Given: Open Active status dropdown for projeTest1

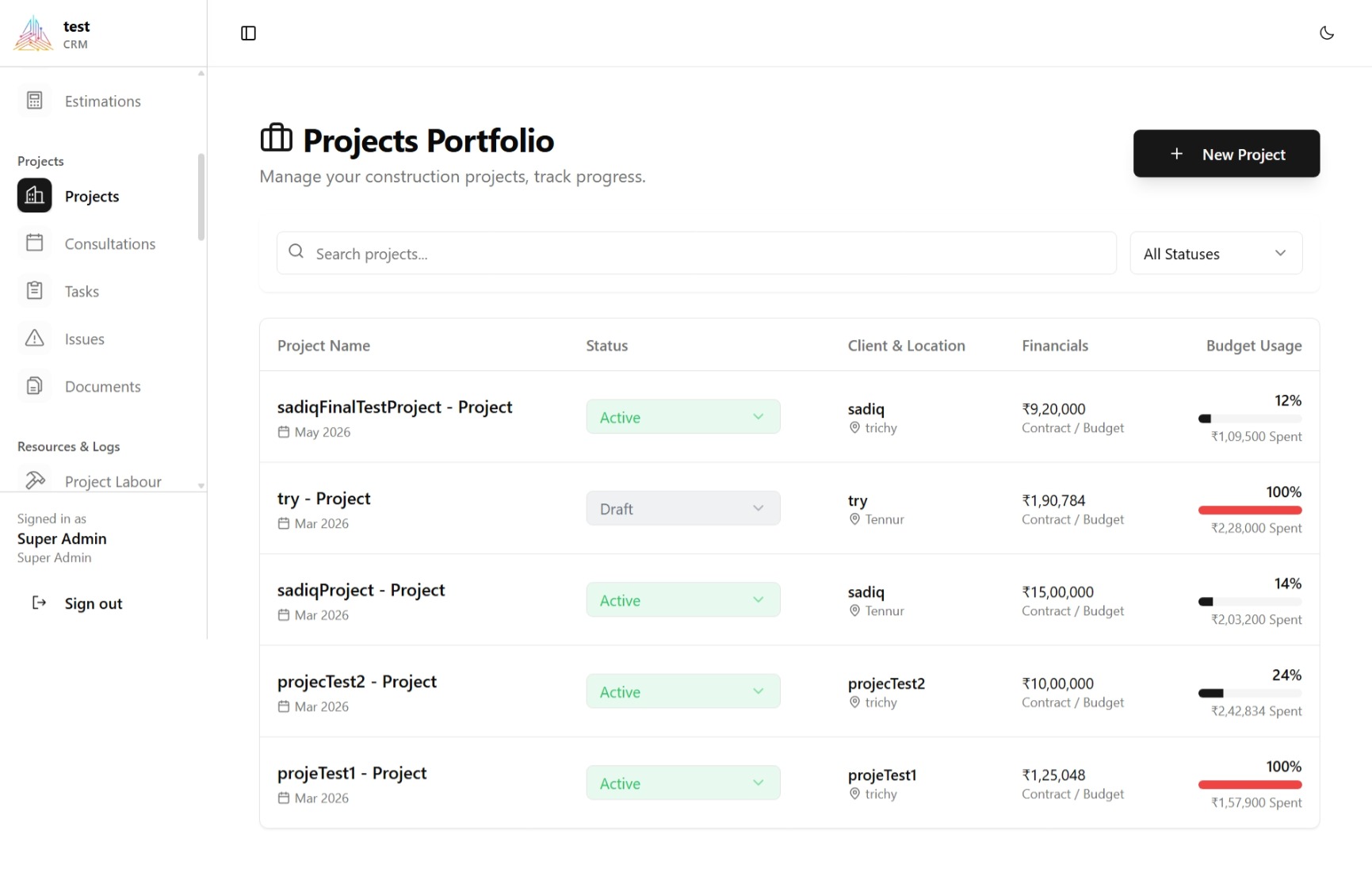Looking at the screenshot, I should (x=683, y=783).
